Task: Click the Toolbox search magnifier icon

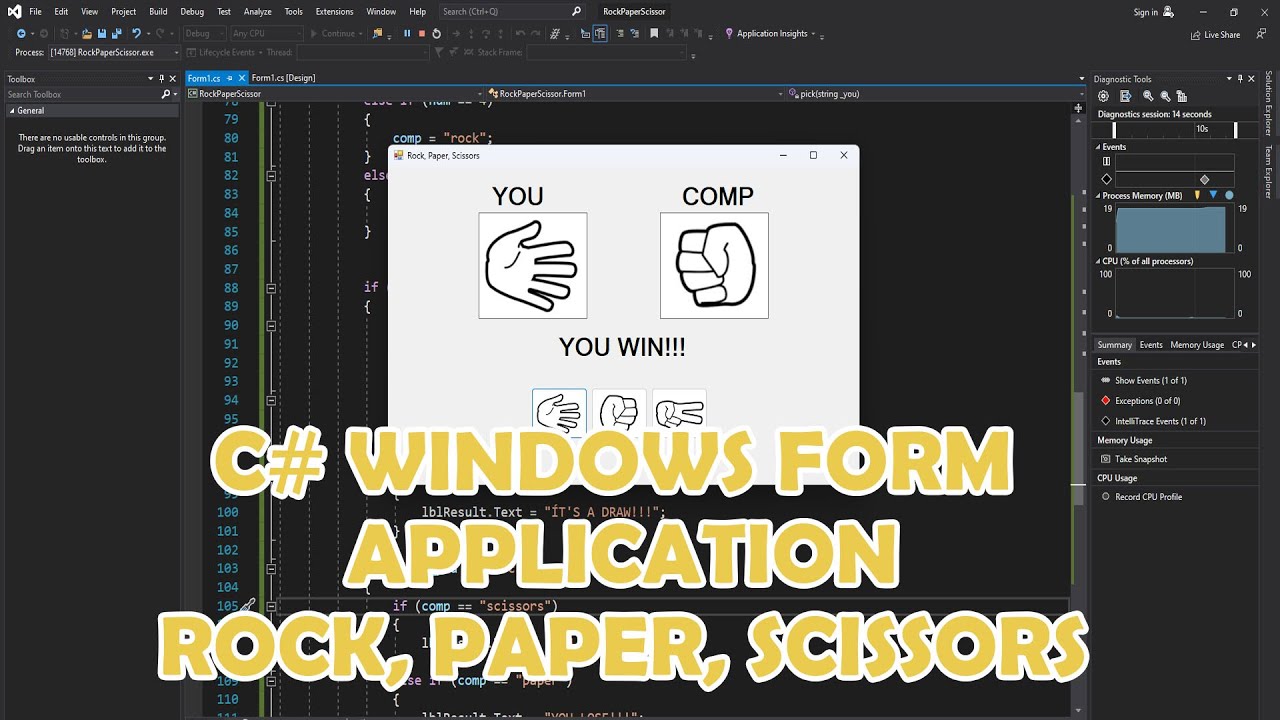Action: click(166, 94)
